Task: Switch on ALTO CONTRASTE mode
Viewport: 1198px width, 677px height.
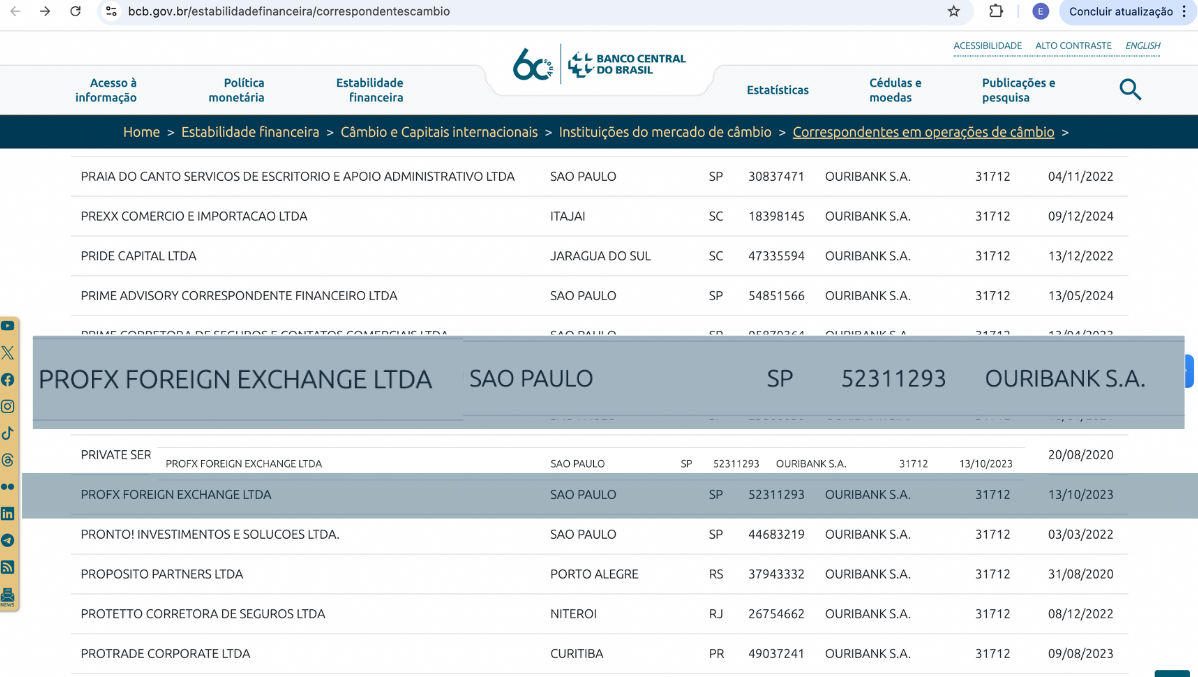Action: click(1073, 46)
